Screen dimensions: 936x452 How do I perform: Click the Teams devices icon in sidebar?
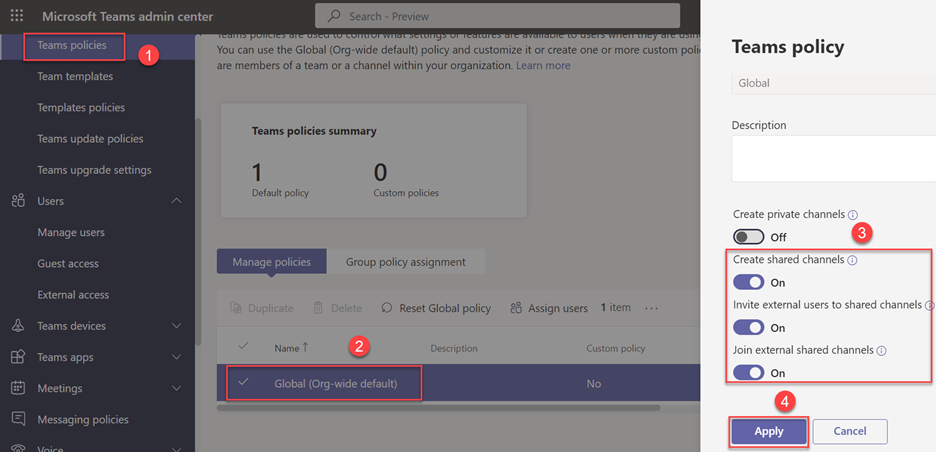pyautogui.click(x=18, y=326)
